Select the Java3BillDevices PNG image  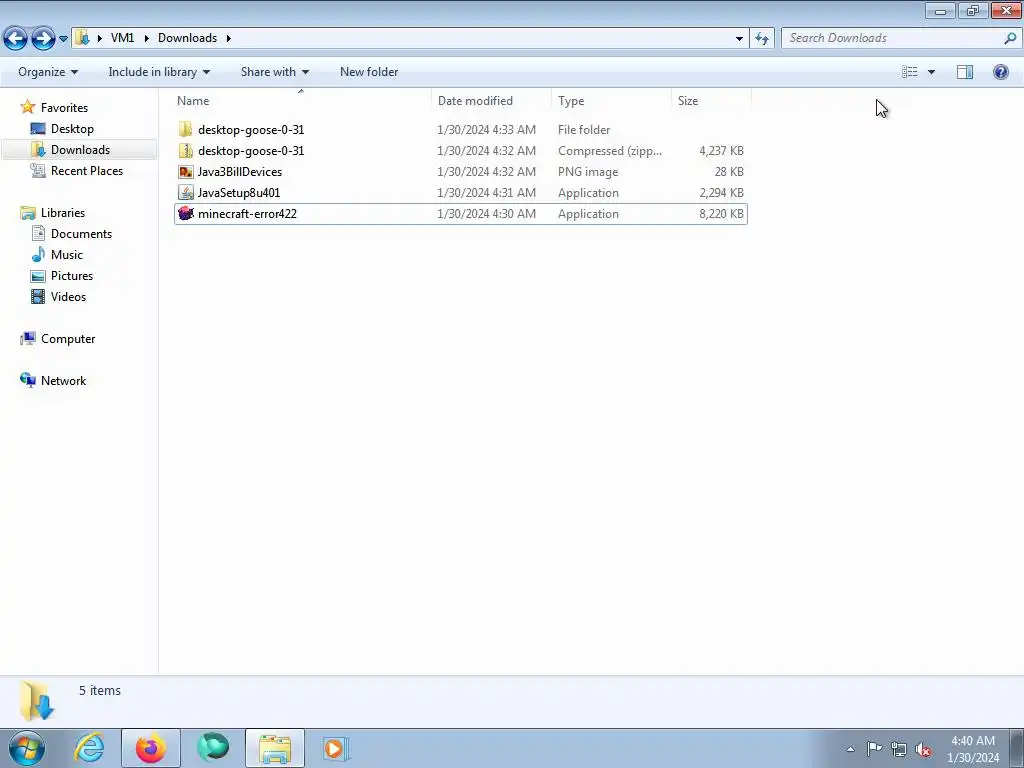[x=460, y=172]
